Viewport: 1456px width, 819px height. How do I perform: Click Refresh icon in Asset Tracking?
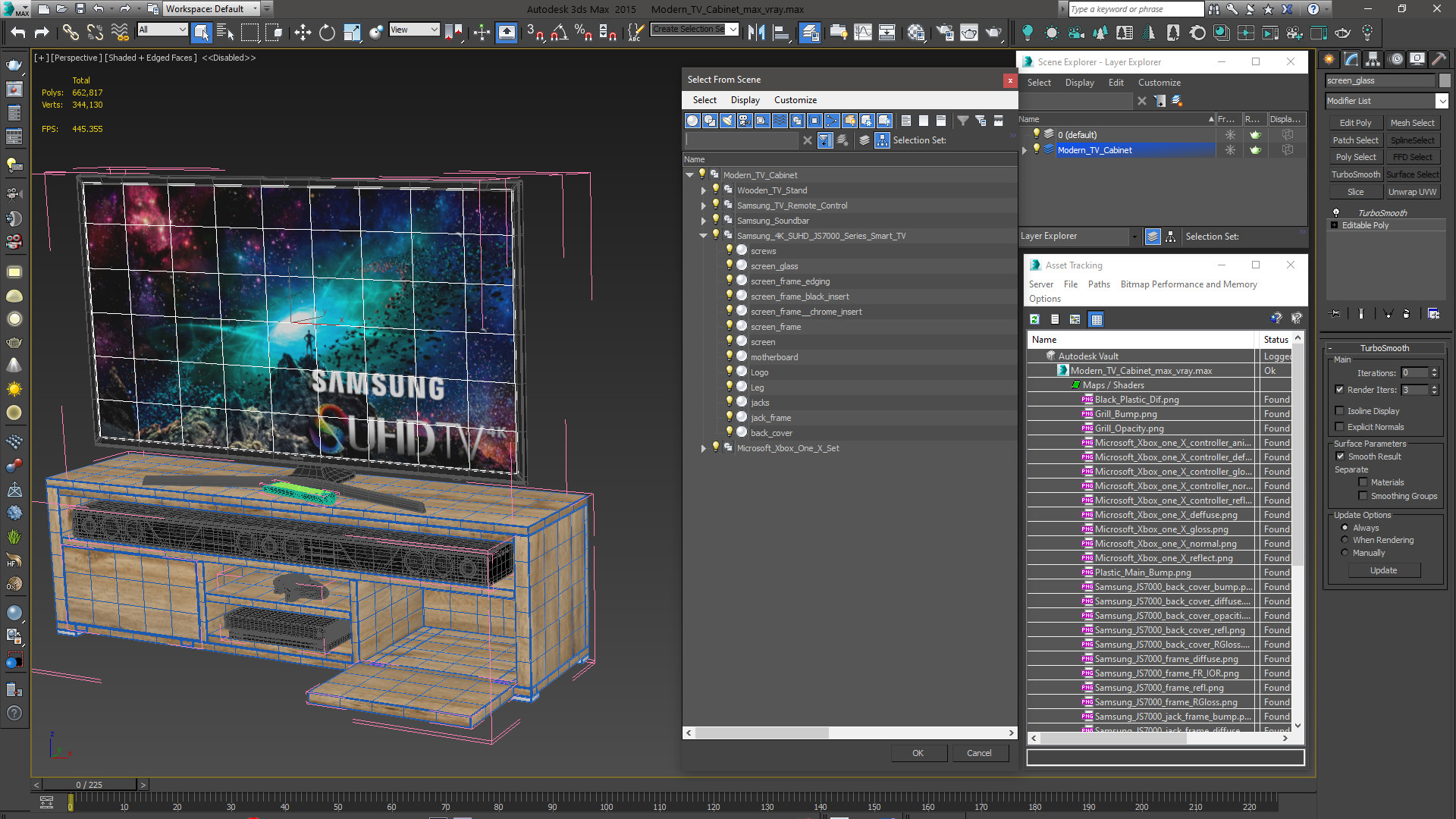pyautogui.click(x=1034, y=319)
